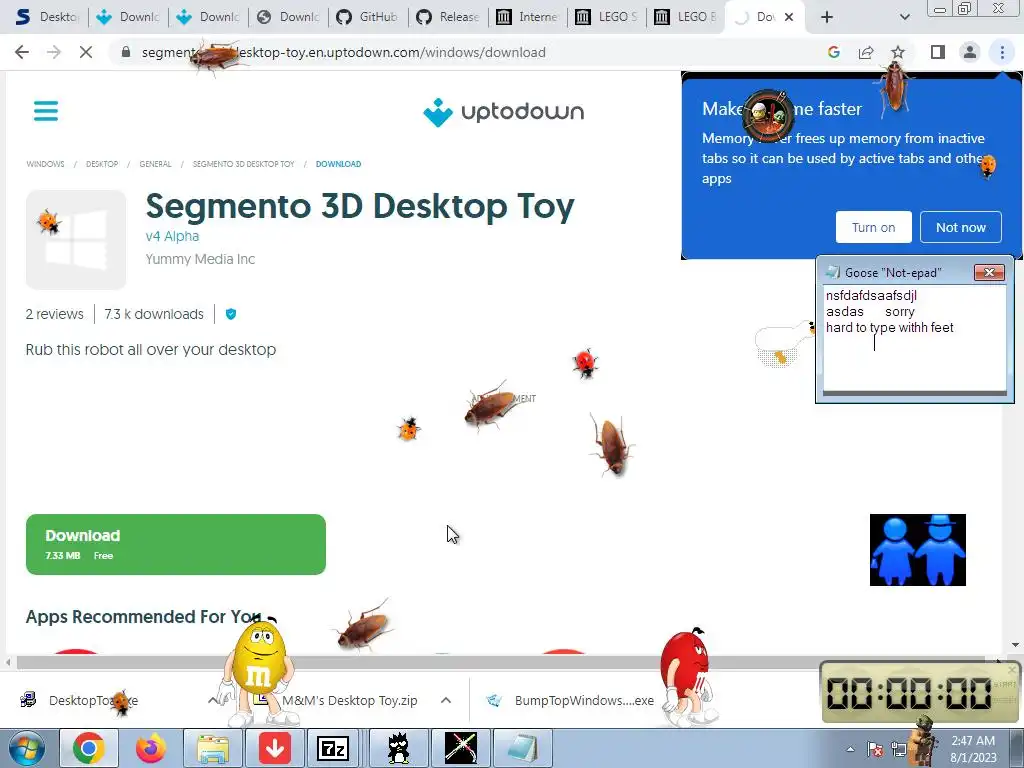
Task: Open the uptodown hamburger menu
Action: click(x=46, y=111)
